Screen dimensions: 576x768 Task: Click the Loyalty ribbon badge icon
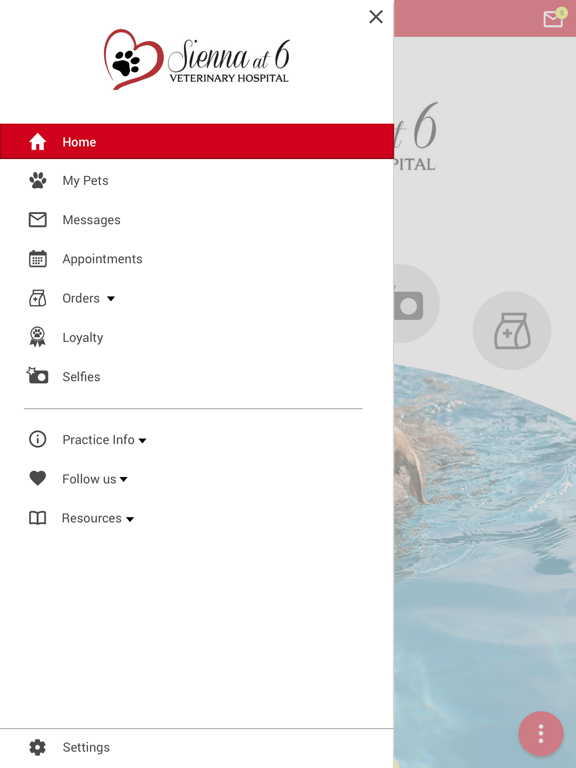tap(38, 337)
